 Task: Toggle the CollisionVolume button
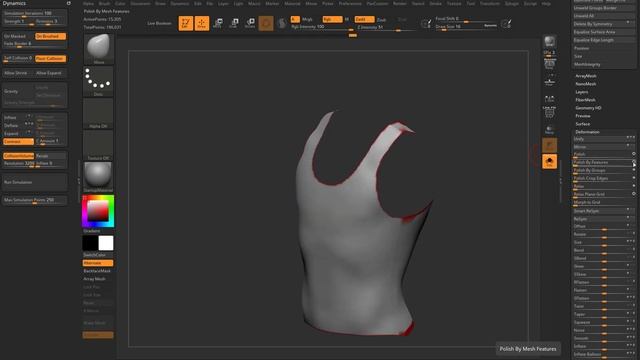[x=18, y=156]
